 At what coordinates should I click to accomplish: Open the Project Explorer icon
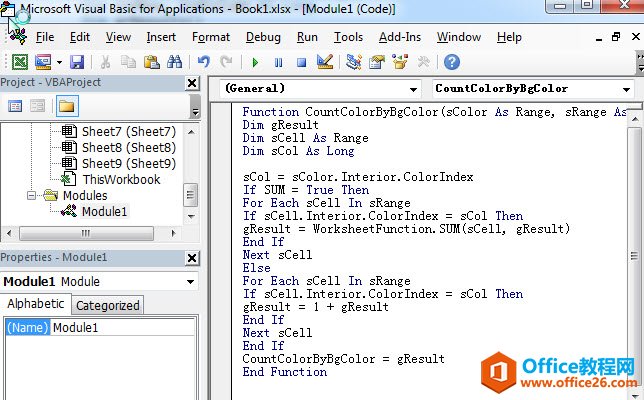point(354,62)
